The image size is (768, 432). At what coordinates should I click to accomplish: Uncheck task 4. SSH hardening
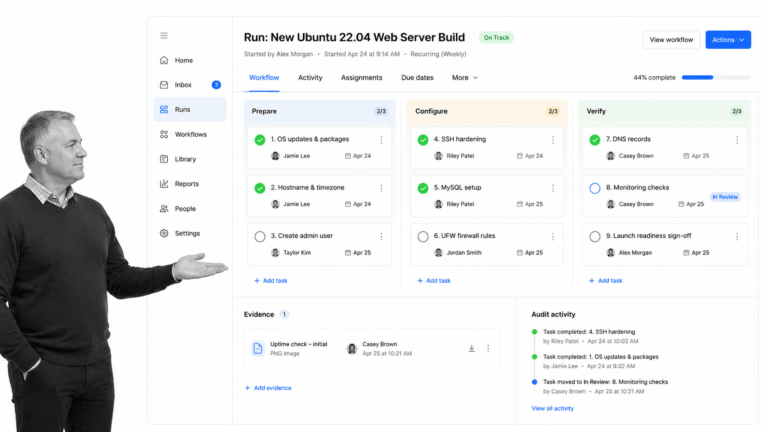(x=423, y=140)
